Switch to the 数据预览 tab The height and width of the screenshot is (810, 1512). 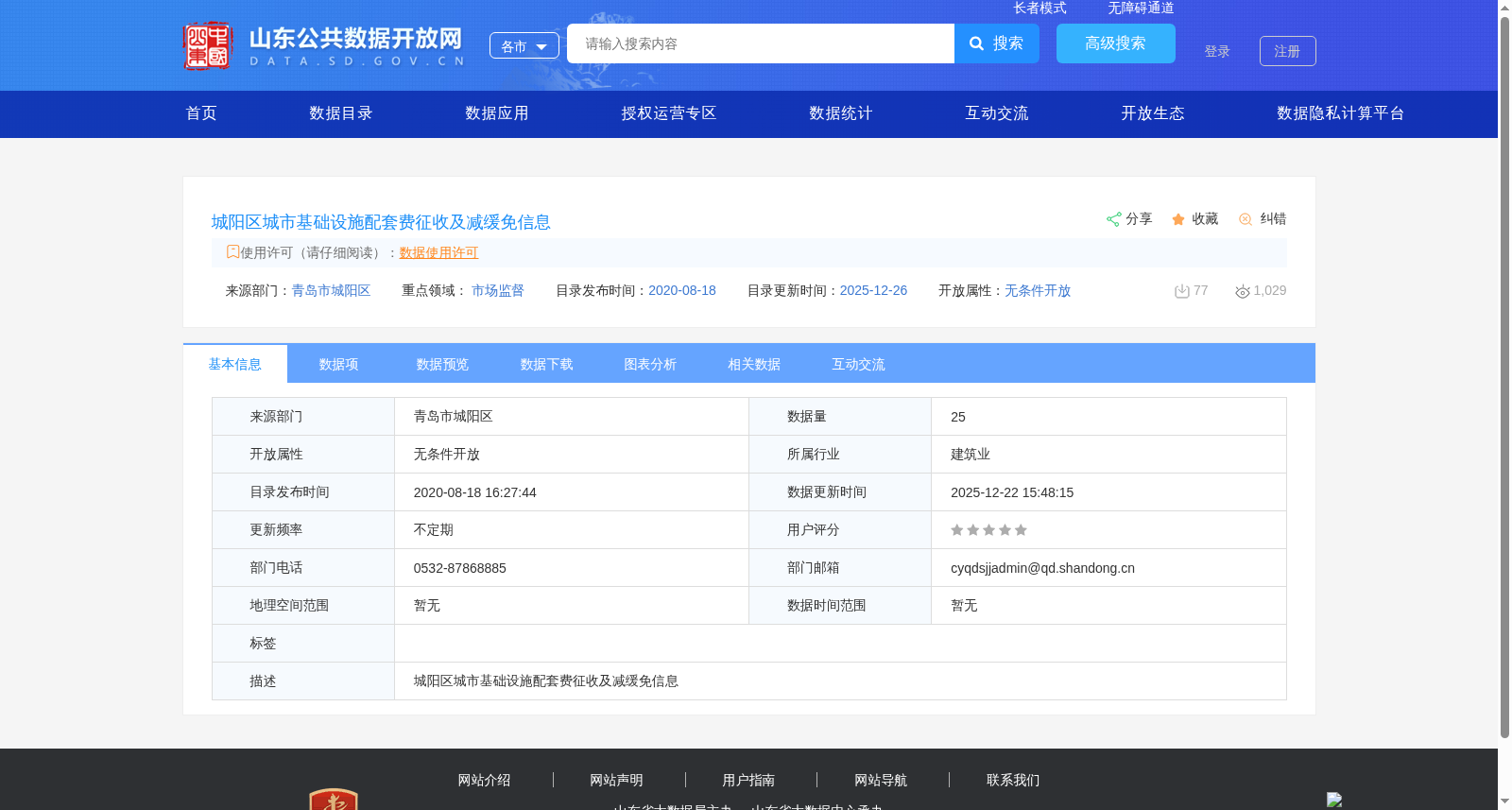click(443, 364)
